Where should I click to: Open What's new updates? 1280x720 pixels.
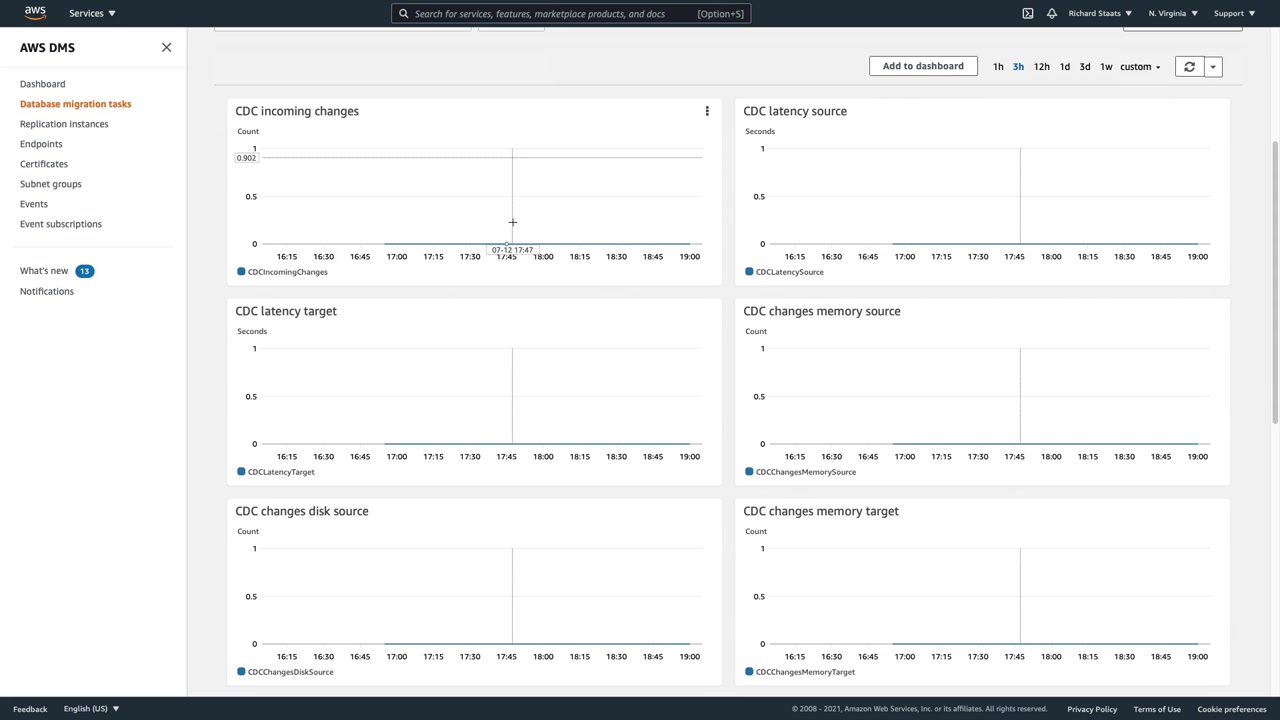pos(44,271)
